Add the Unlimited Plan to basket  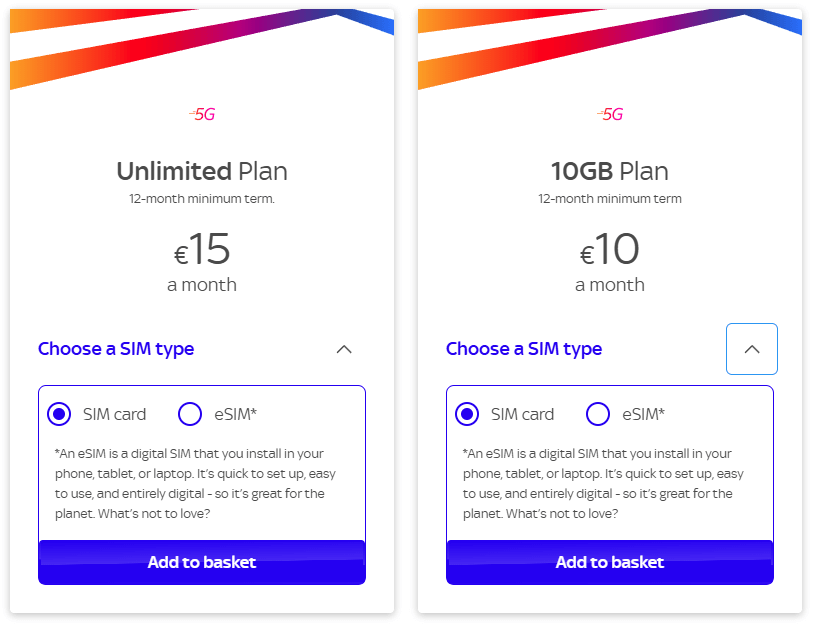click(x=202, y=562)
